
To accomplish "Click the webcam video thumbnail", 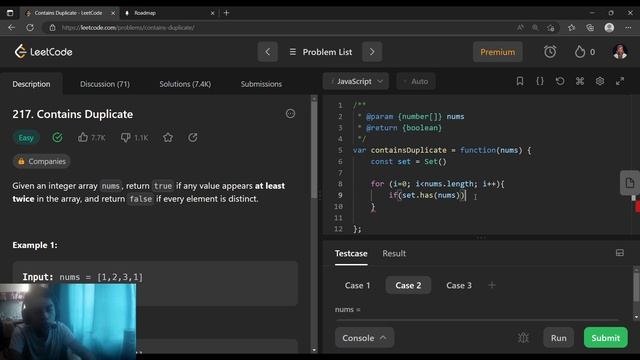I will click(x=68, y=322).
